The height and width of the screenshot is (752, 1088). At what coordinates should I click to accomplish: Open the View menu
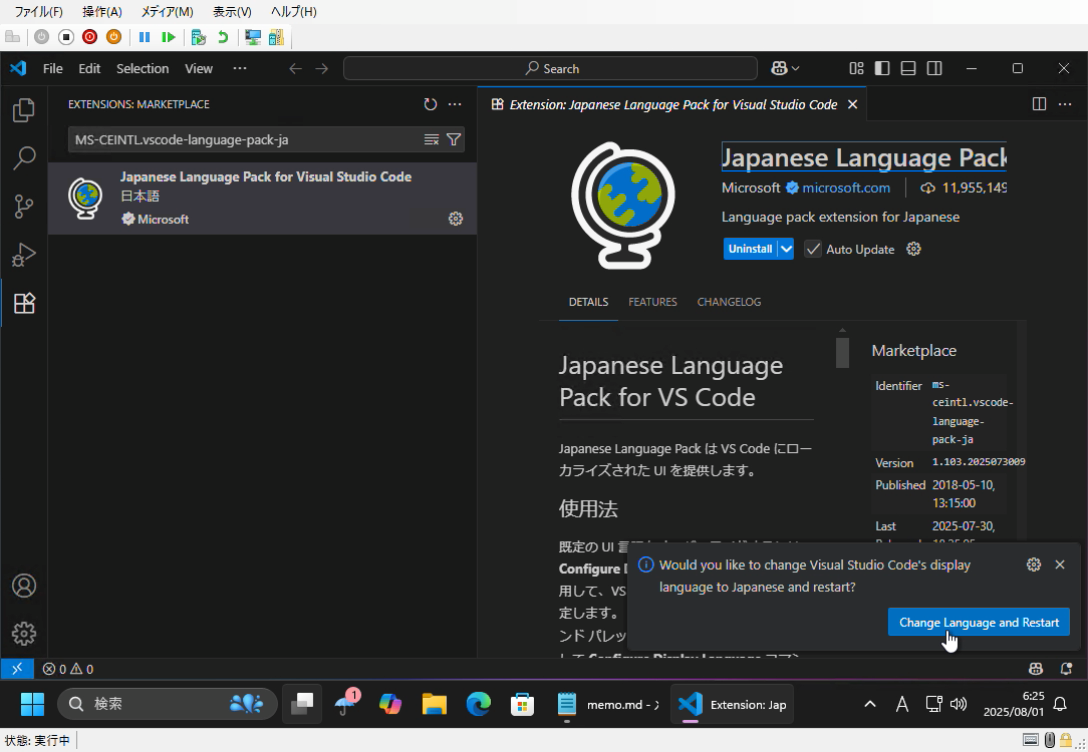(x=198, y=68)
